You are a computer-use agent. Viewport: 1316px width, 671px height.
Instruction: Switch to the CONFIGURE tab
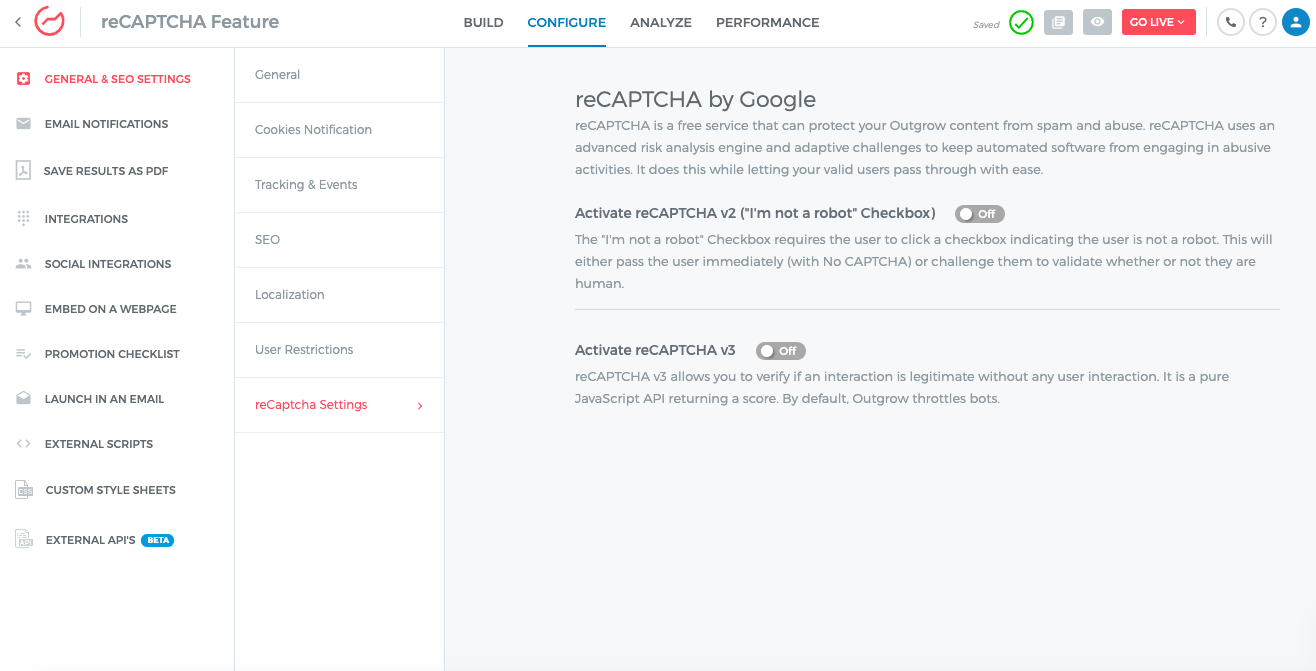pyautogui.click(x=566, y=22)
